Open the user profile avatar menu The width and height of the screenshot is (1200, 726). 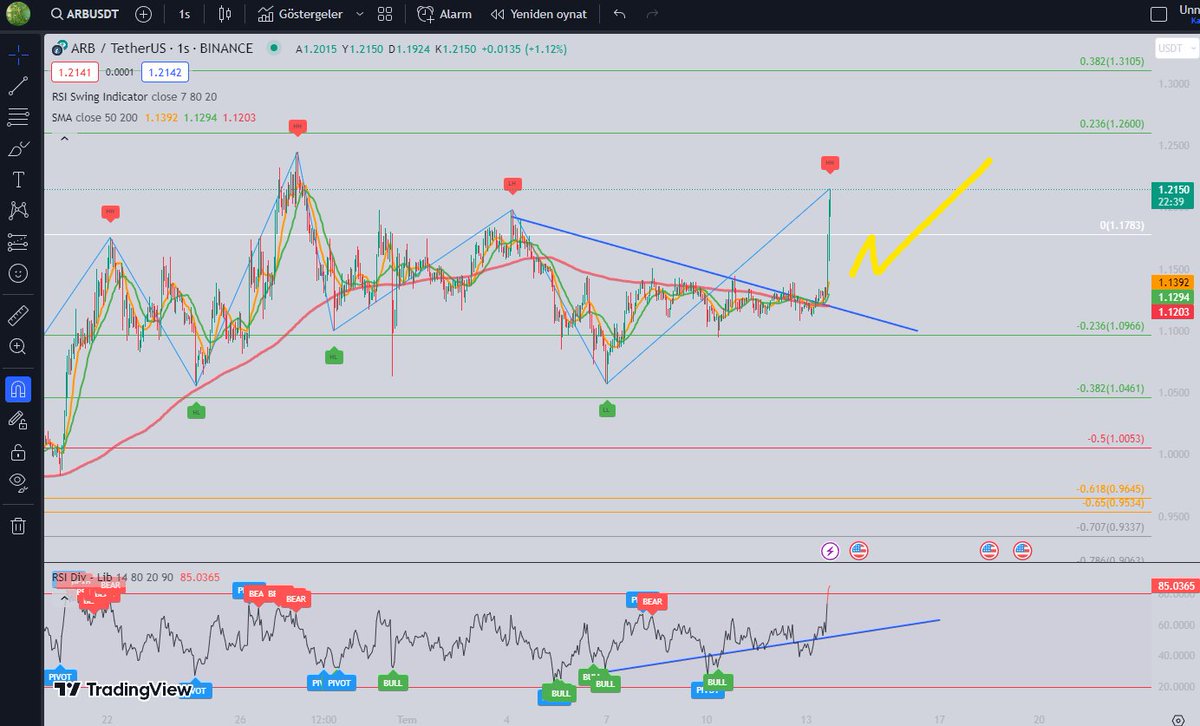[x=17, y=13]
